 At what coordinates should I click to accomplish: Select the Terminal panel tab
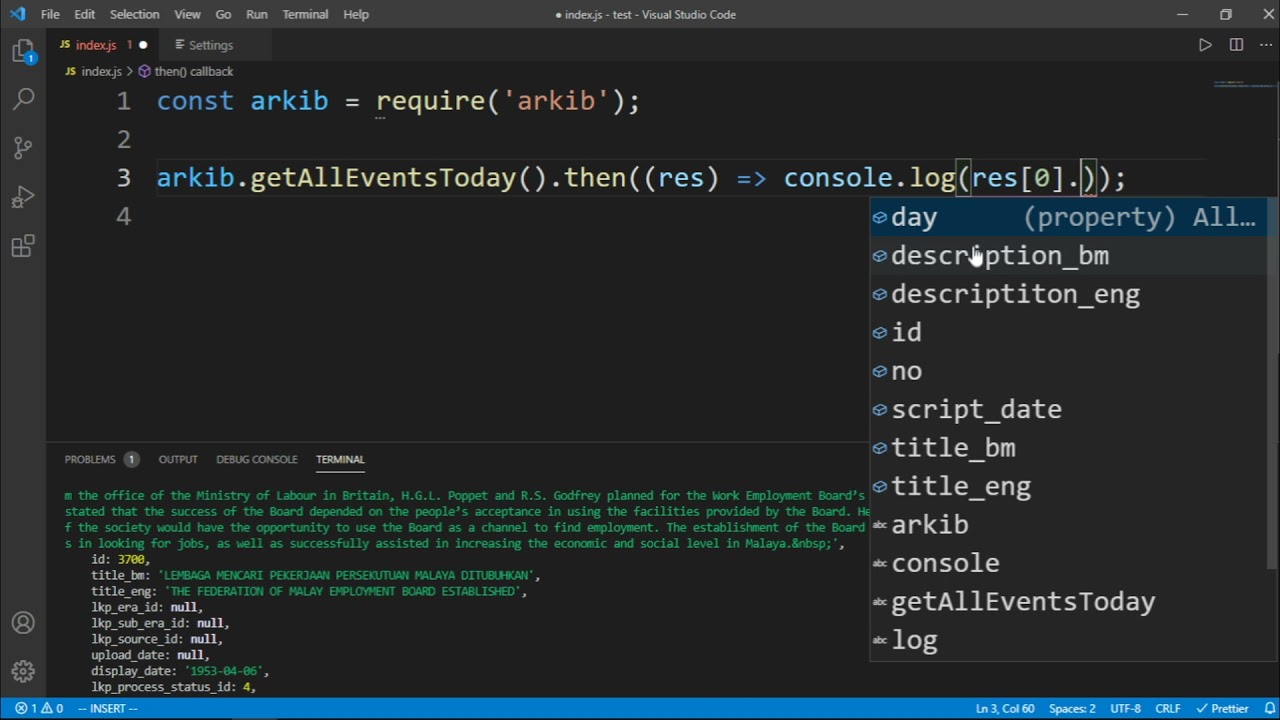tap(340, 459)
